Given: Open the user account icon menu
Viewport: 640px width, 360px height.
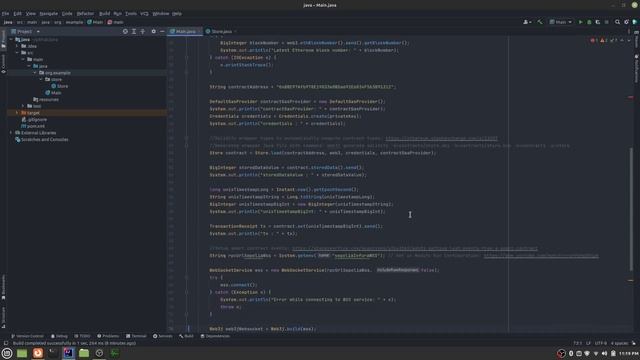Looking at the screenshot, I should [527, 22].
